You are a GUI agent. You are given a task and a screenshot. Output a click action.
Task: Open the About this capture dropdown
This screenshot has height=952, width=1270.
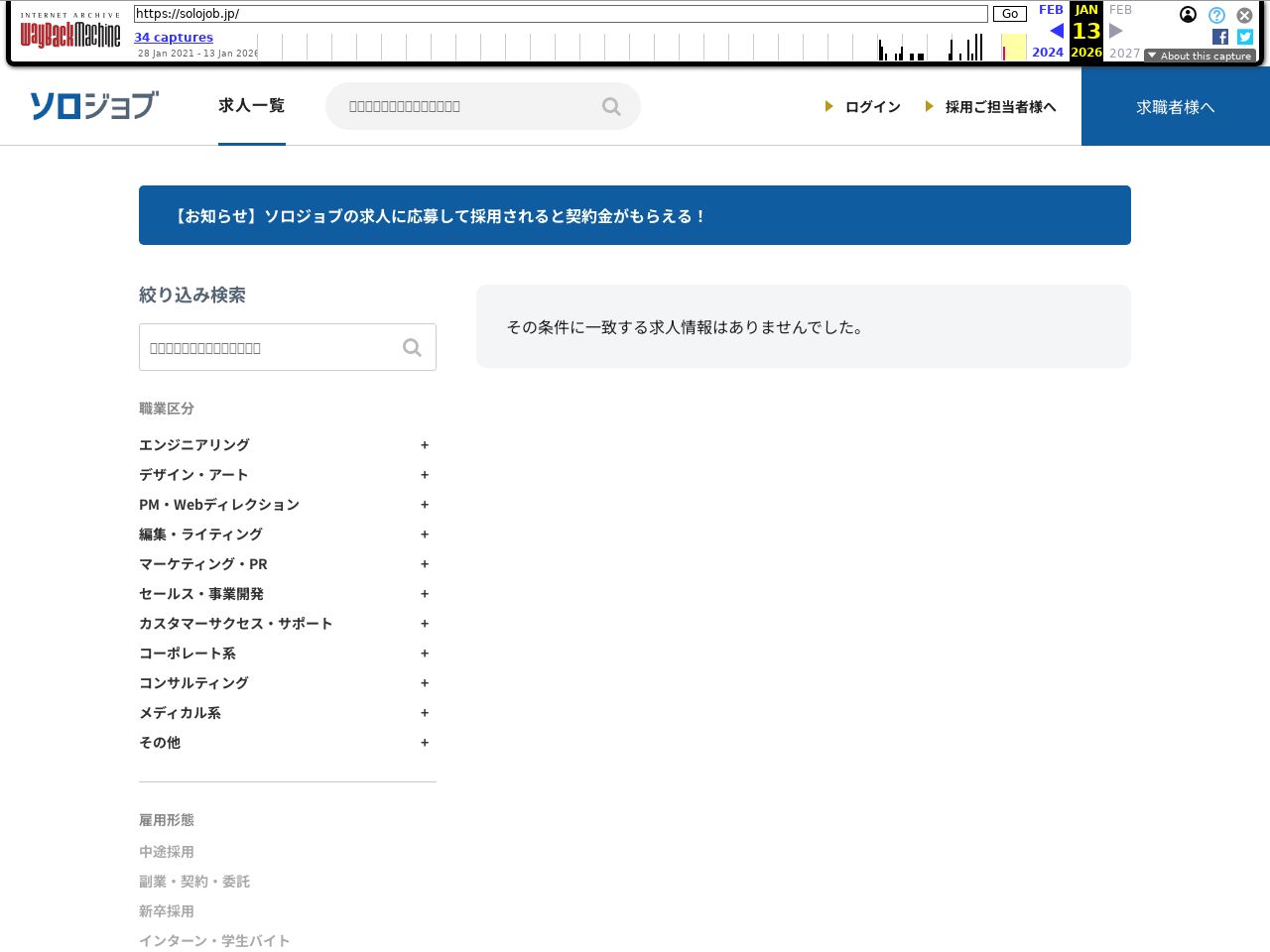tap(1200, 57)
